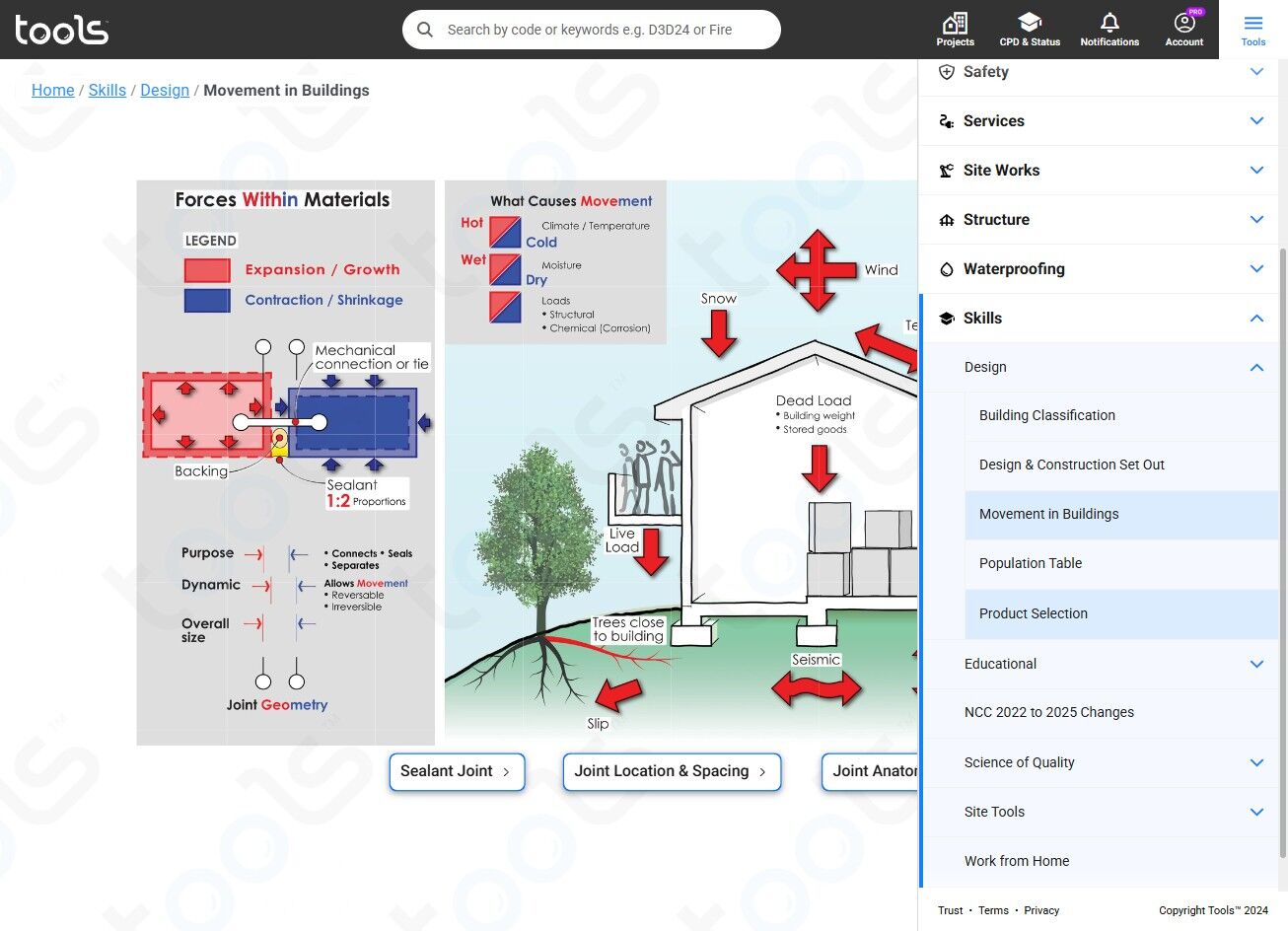The image size is (1288, 931).
Task: Click the Science of Quality label
Action: 1019,762
